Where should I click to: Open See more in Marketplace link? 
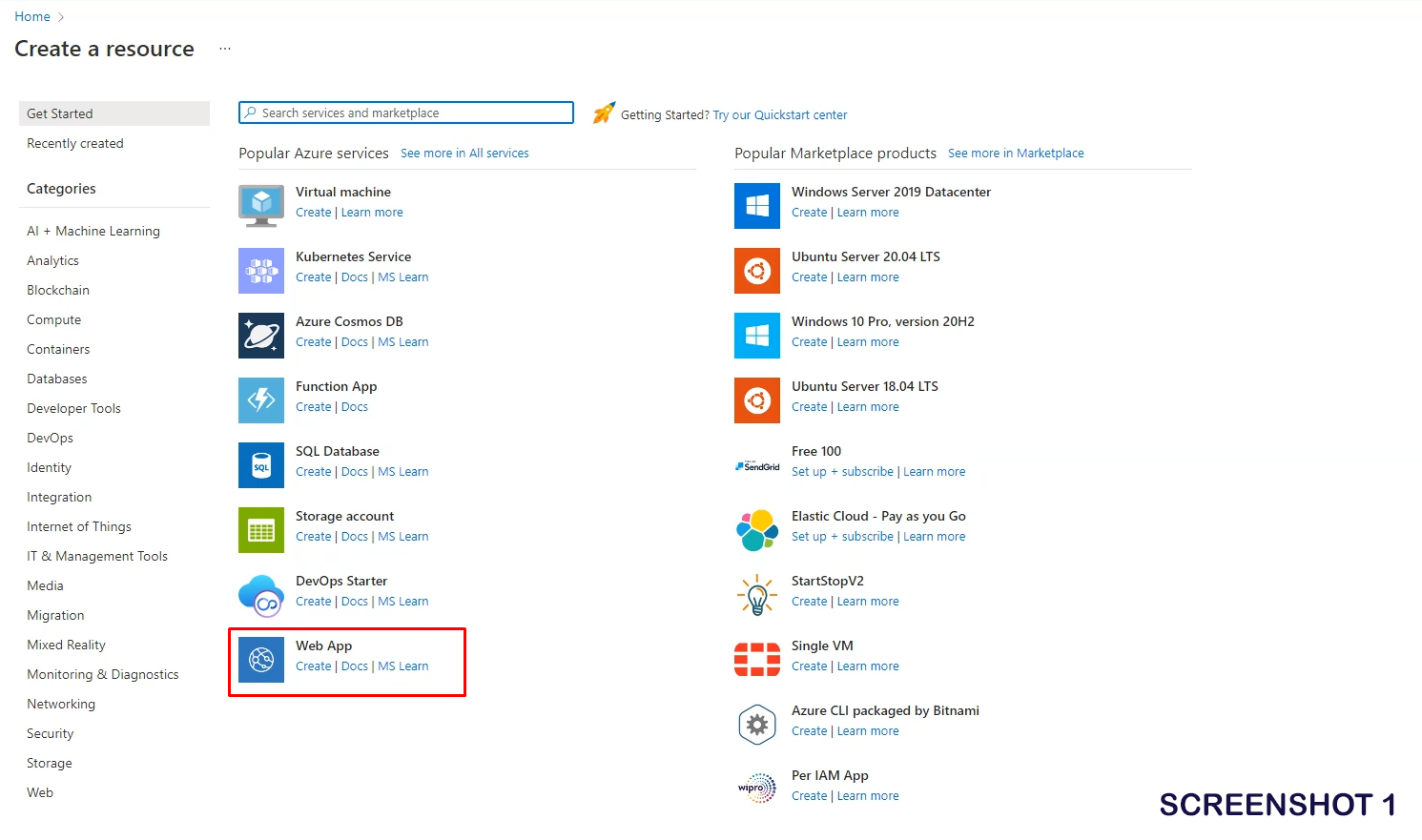(x=1015, y=154)
